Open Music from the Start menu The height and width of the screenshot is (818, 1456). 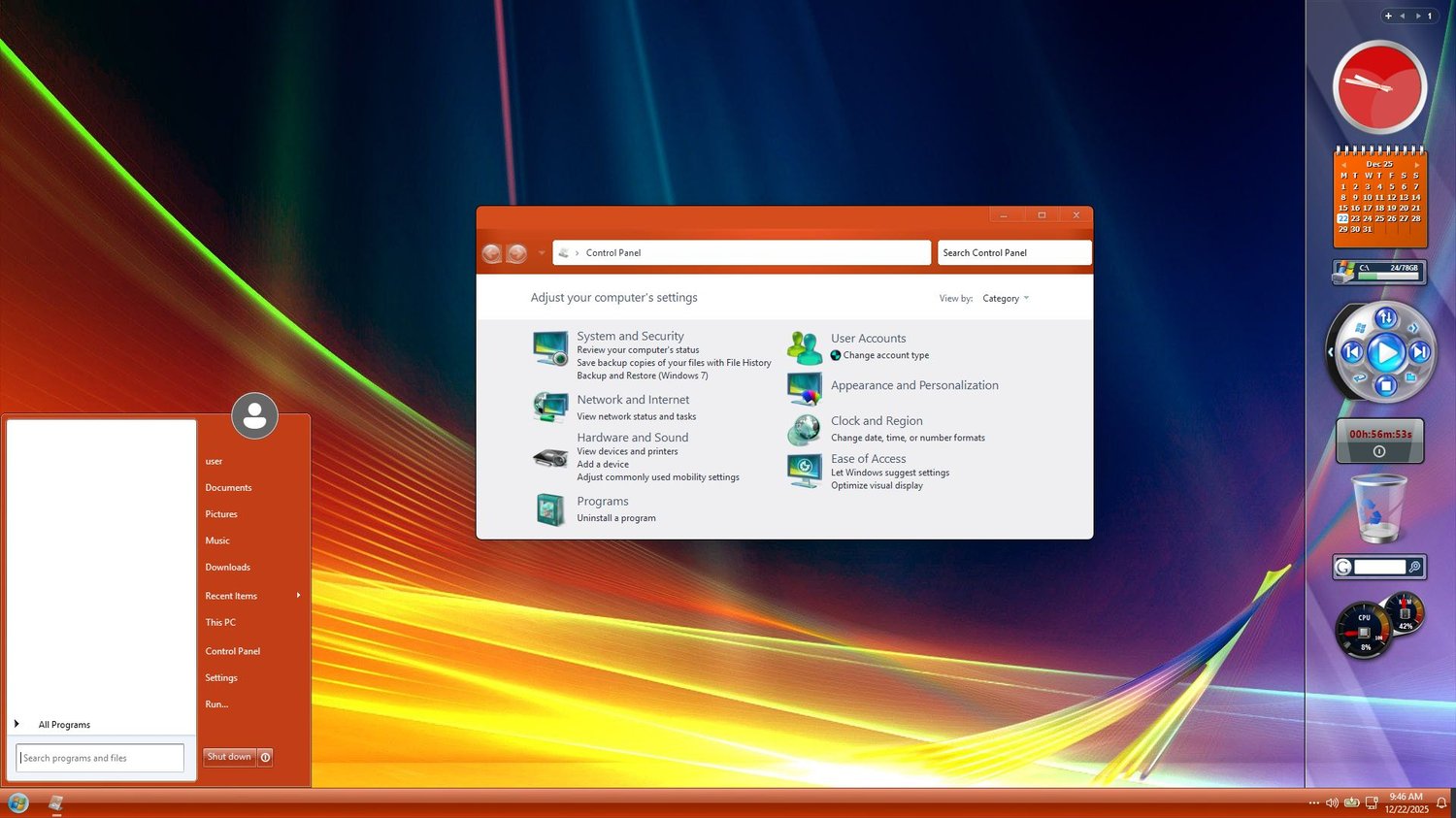217,540
